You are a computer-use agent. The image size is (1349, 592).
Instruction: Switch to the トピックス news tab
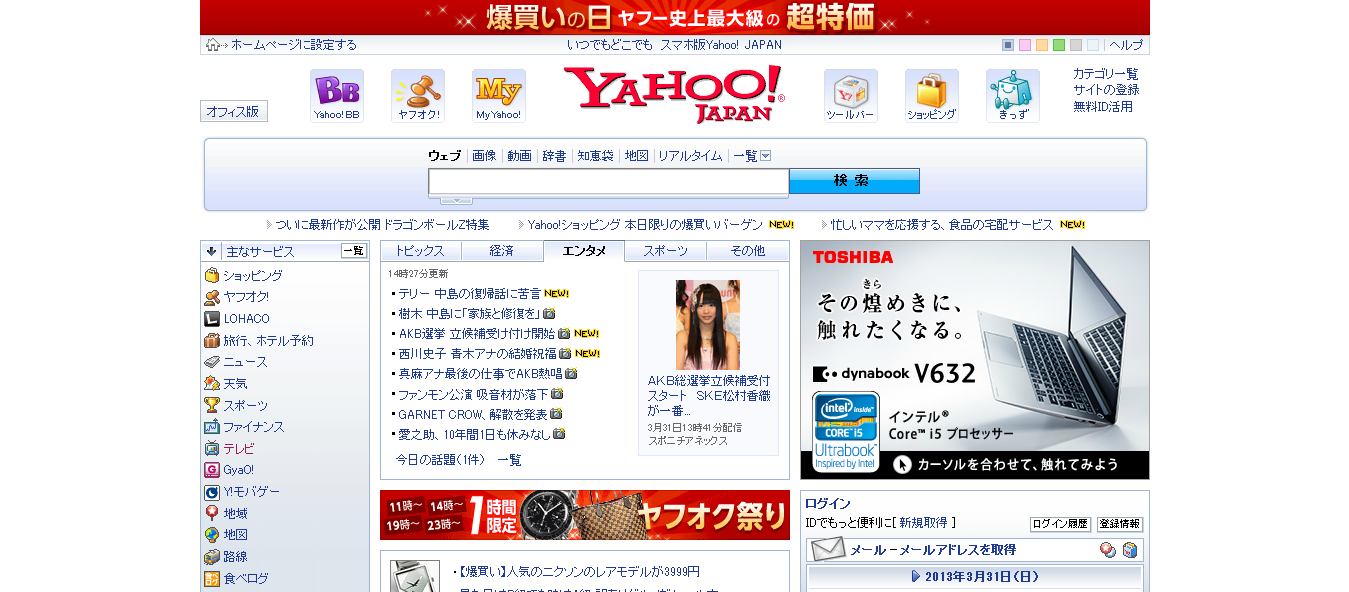(x=420, y=251)
